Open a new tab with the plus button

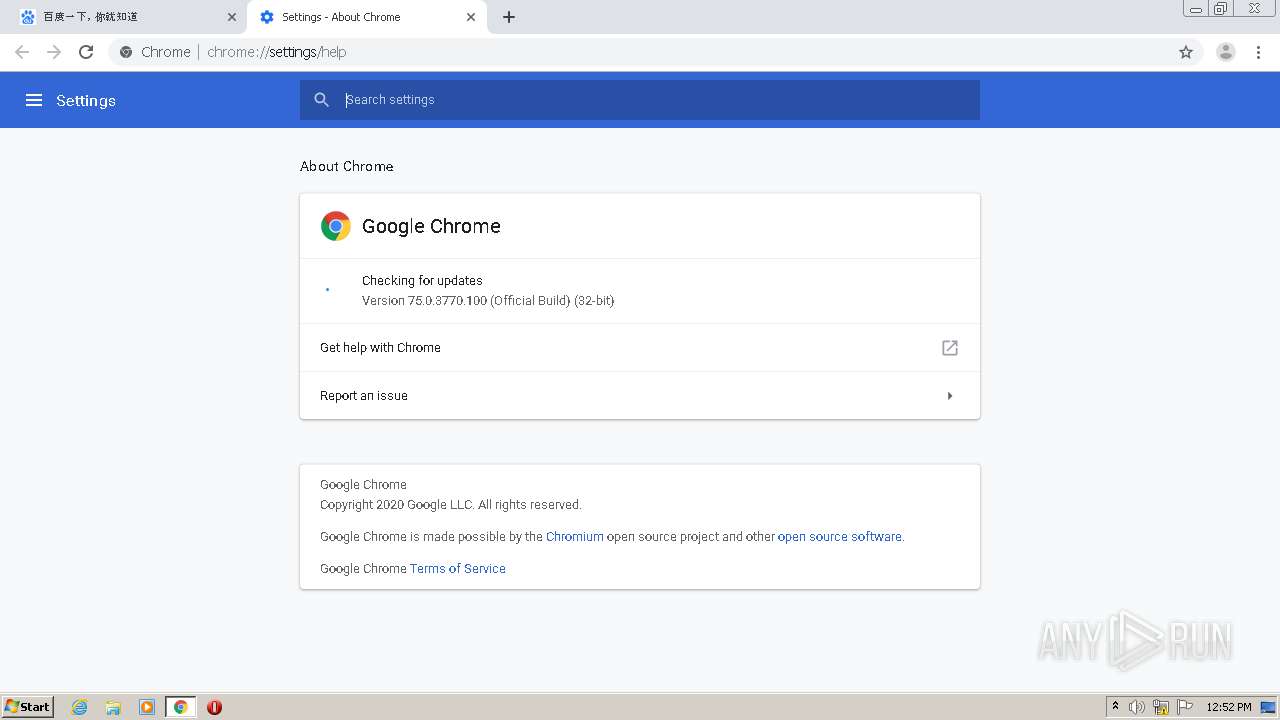509,17
